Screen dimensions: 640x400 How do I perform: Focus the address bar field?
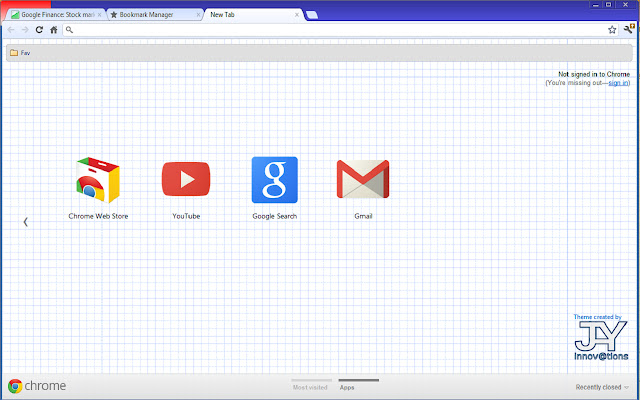340,30
